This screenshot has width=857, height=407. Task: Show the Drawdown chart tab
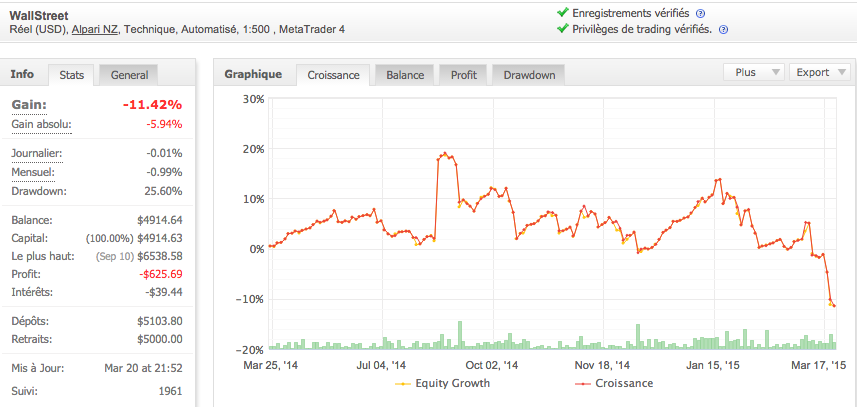[529, 75]
